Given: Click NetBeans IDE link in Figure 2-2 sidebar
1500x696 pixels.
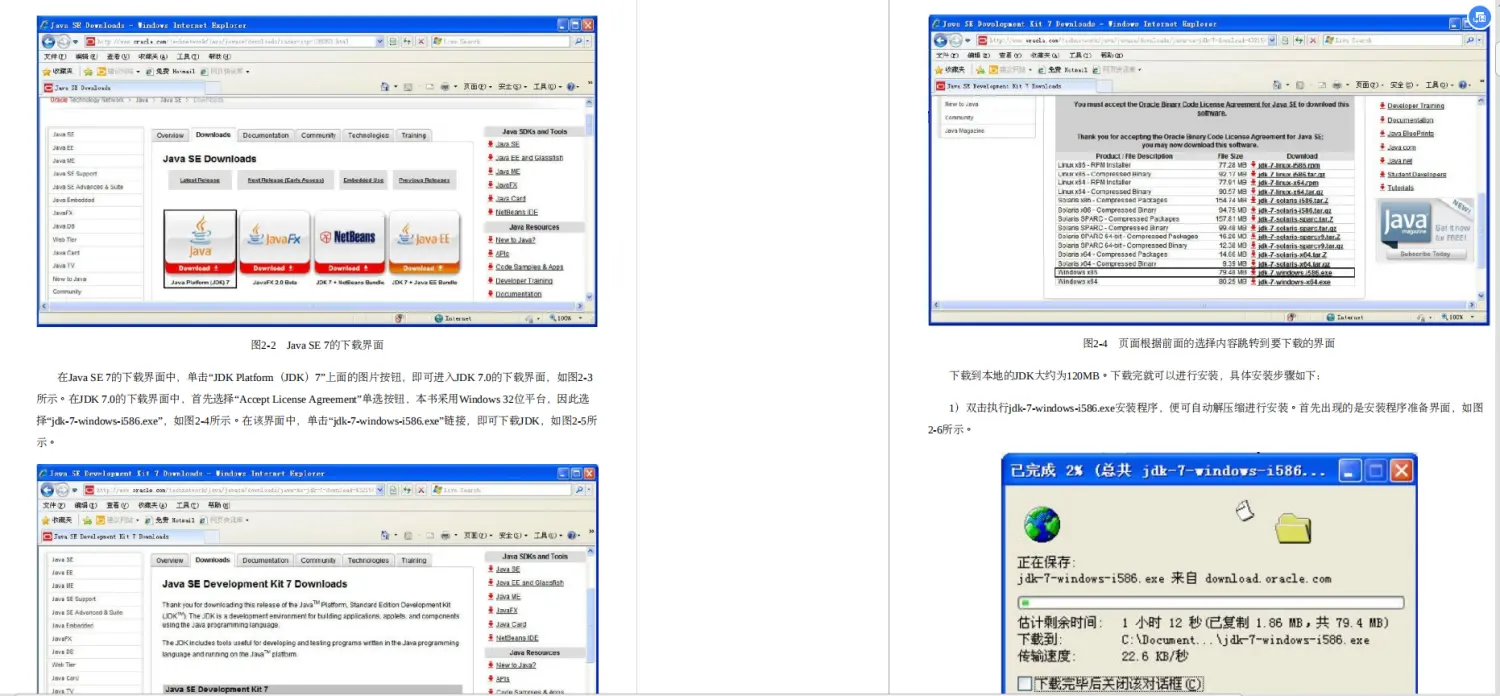Looking at the screenshot, I should tap(516, 212).
